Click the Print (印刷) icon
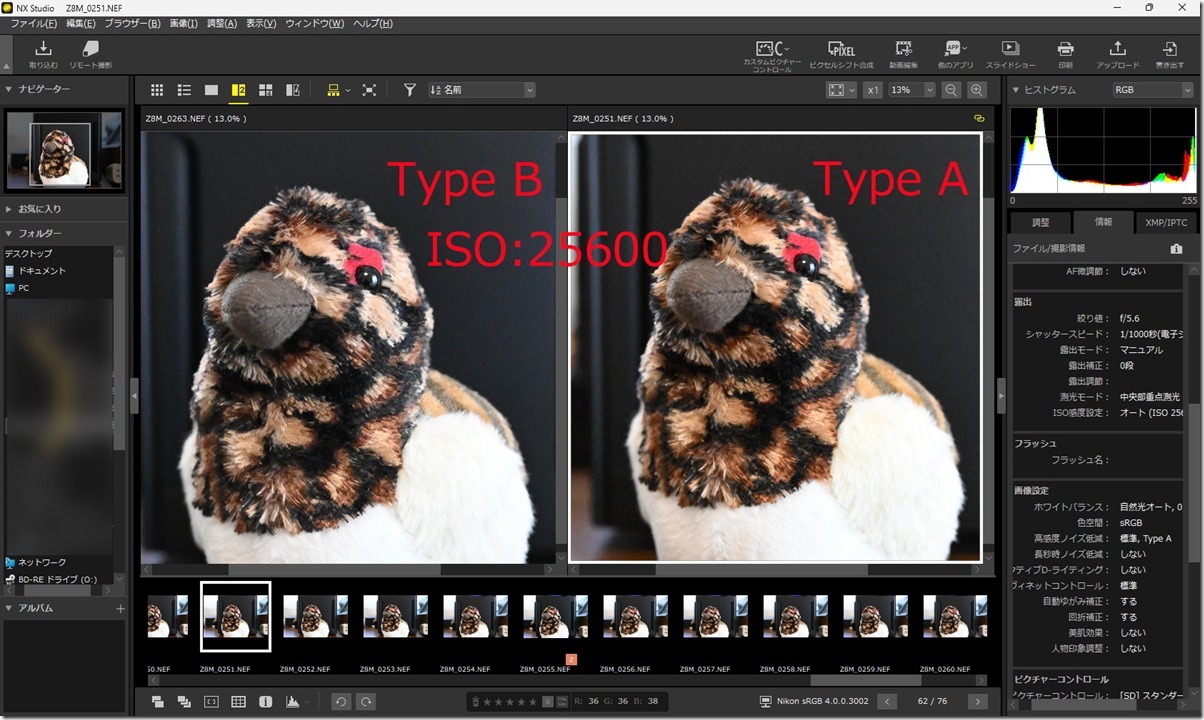The height and width of the screenshot is (720, 1204). (x=1066, y=54)
